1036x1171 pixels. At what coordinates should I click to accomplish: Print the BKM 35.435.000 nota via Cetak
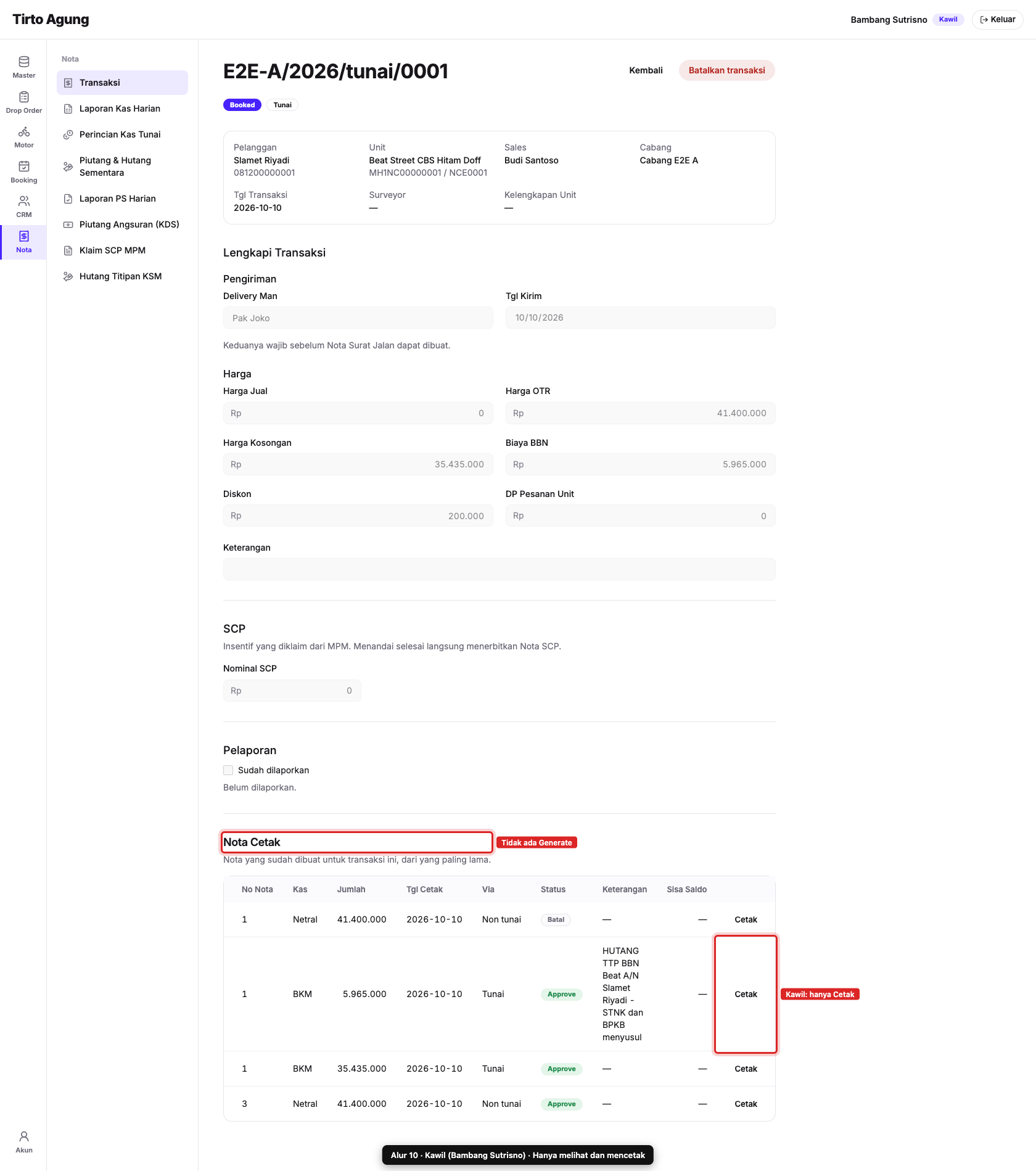click(746, 1069)
